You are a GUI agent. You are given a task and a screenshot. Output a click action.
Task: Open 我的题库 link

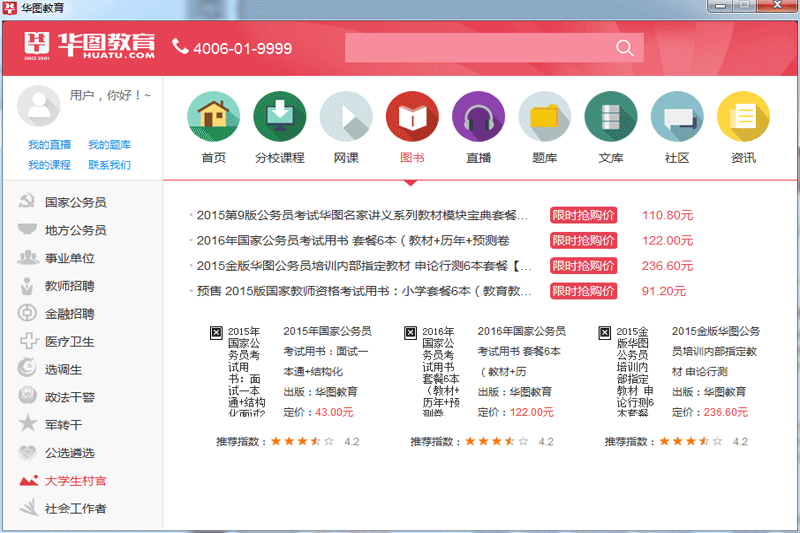click(109, 145)
